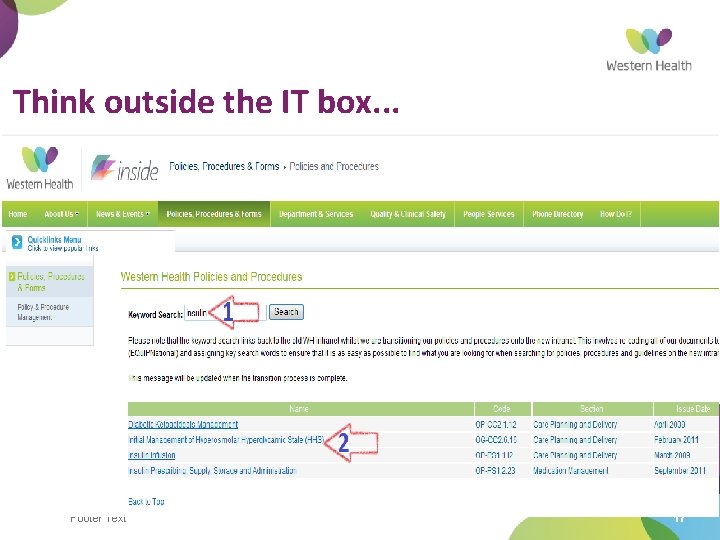Click the September 2011 issue date cell

(x=680, y=471)
